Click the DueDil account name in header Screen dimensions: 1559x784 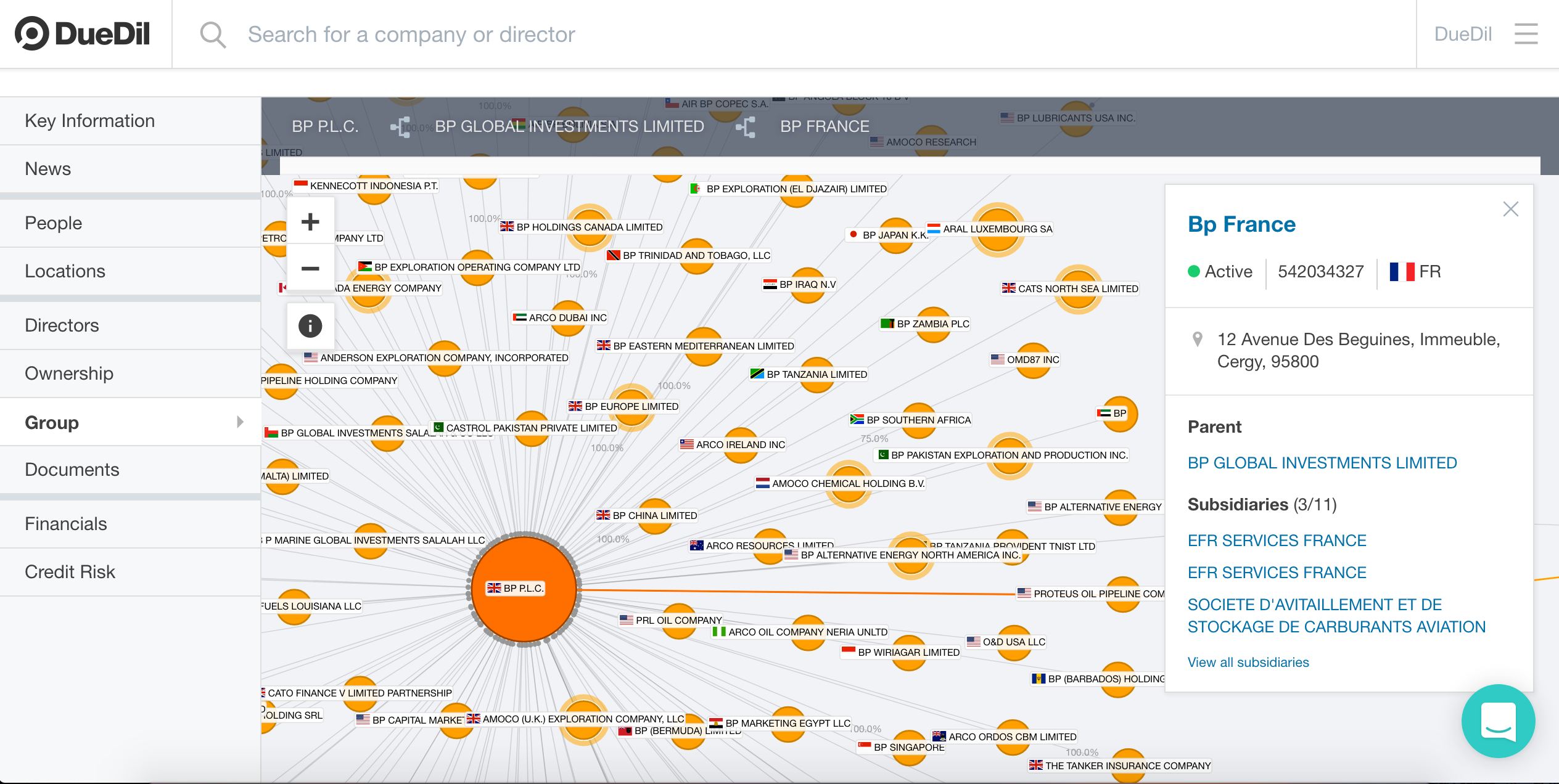point(1463,34)
